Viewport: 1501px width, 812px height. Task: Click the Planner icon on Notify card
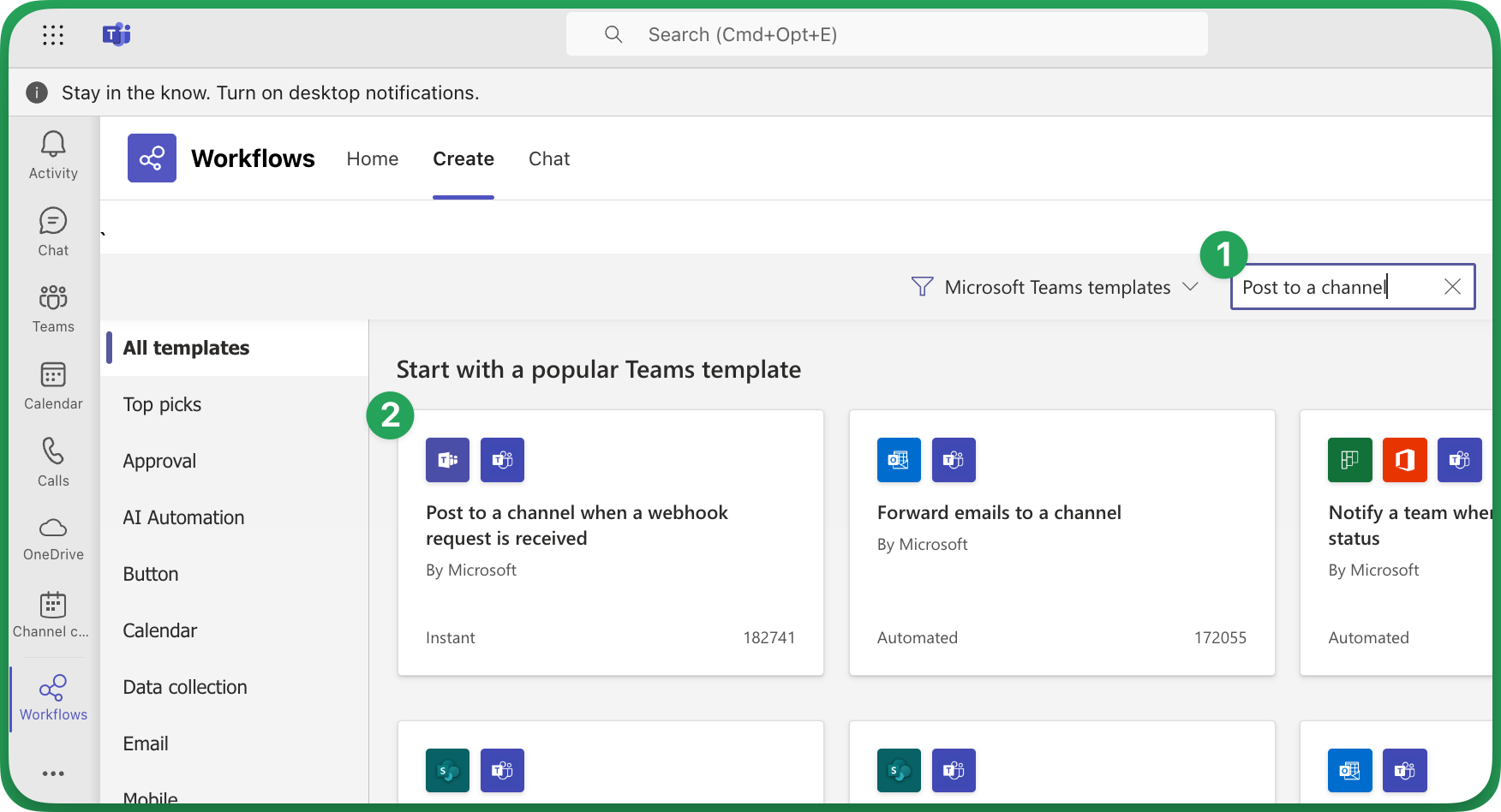1350,460
